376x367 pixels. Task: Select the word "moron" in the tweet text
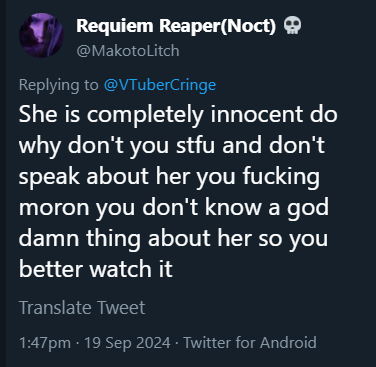54,208
